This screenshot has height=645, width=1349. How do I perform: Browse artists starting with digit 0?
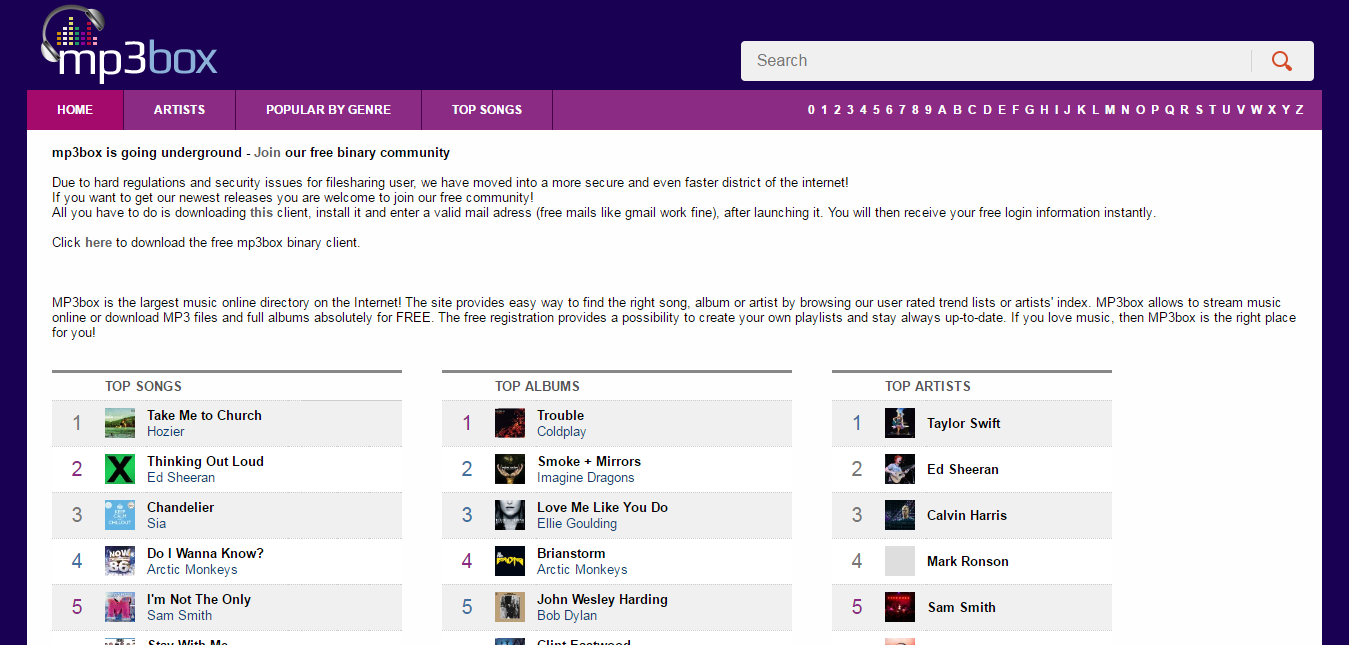point(812,110)
